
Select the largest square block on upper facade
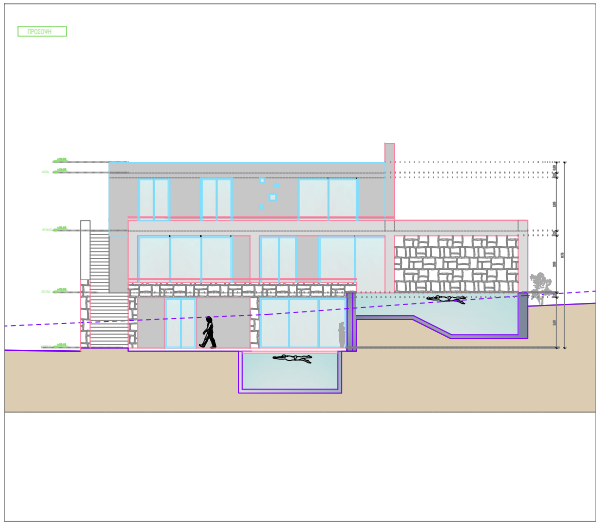(273, 197)
